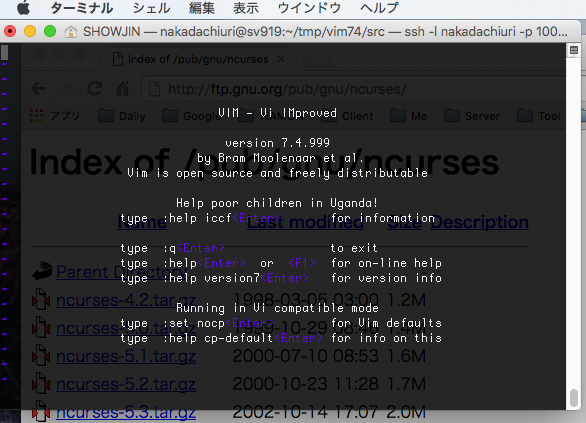Open the Google bookmarks folder

191,116
